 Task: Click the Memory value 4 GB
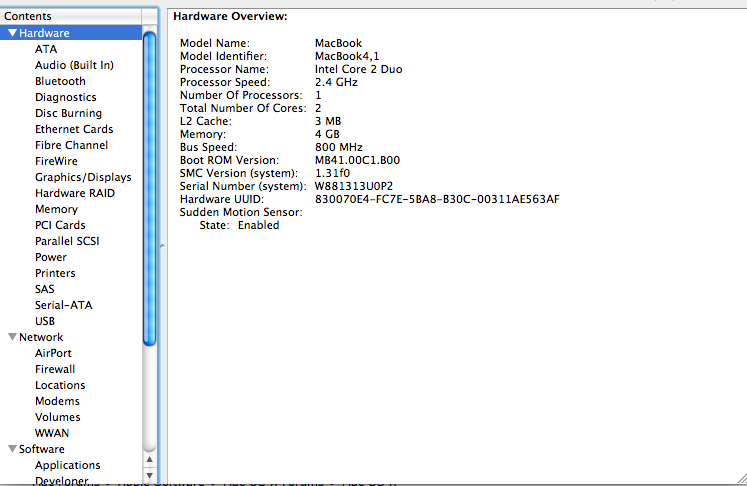pos(327,134)
